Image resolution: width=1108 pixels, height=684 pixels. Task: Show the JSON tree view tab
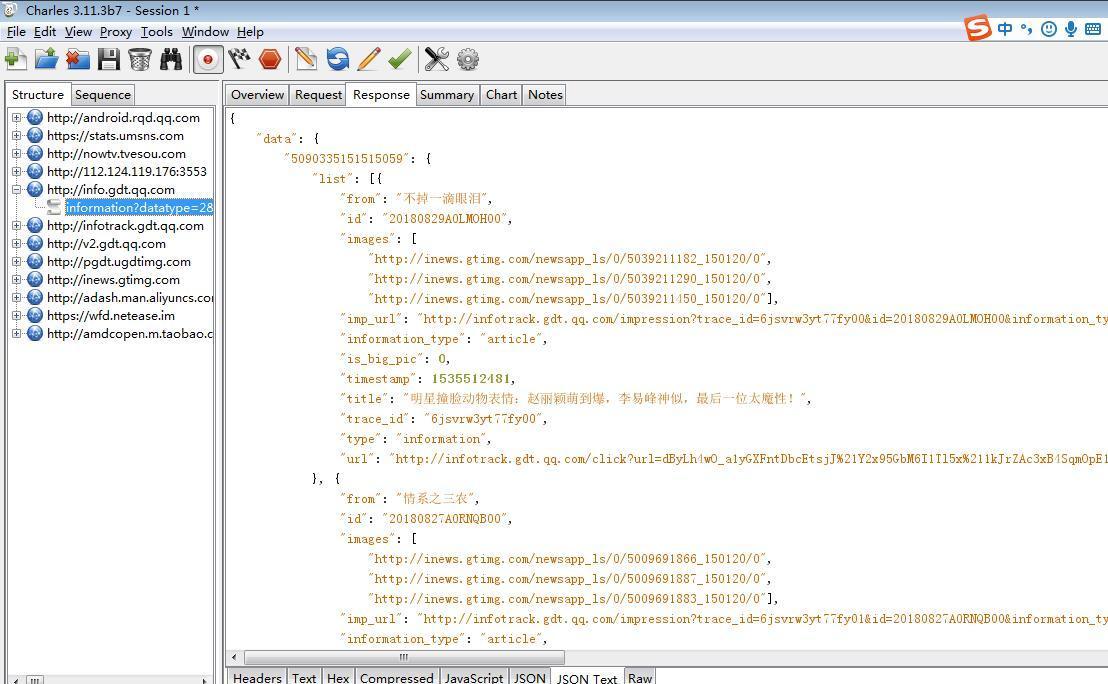pyautogui.click(x=529, y=677)
